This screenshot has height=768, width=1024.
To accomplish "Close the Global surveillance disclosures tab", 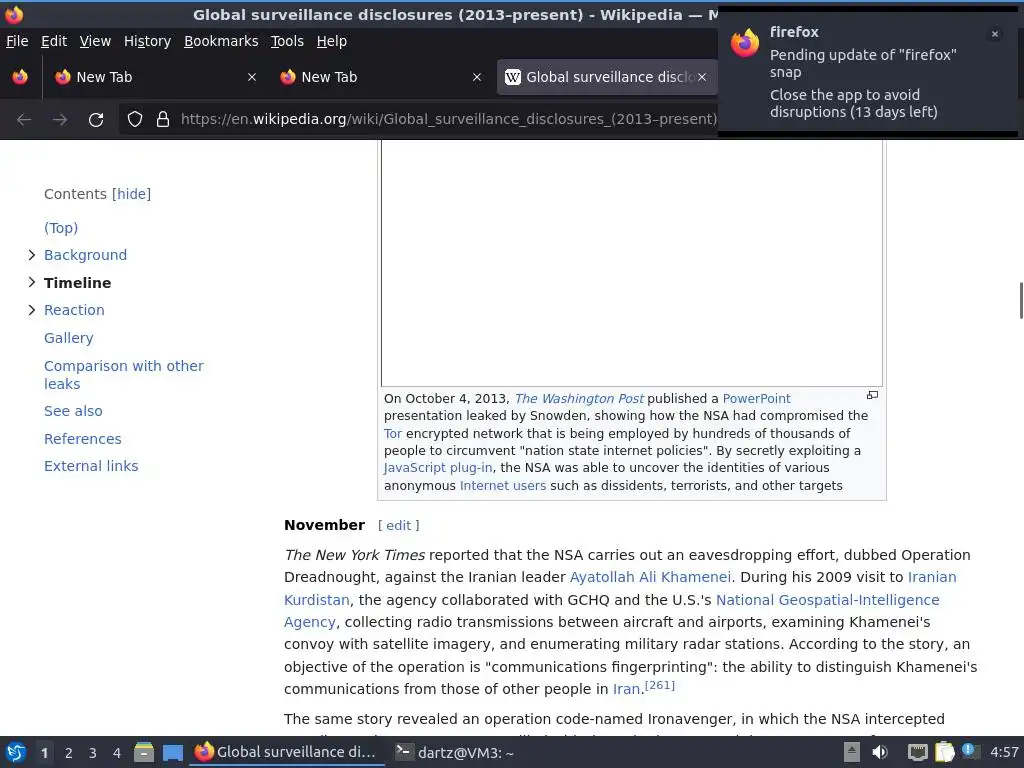I will pos(702,77).
